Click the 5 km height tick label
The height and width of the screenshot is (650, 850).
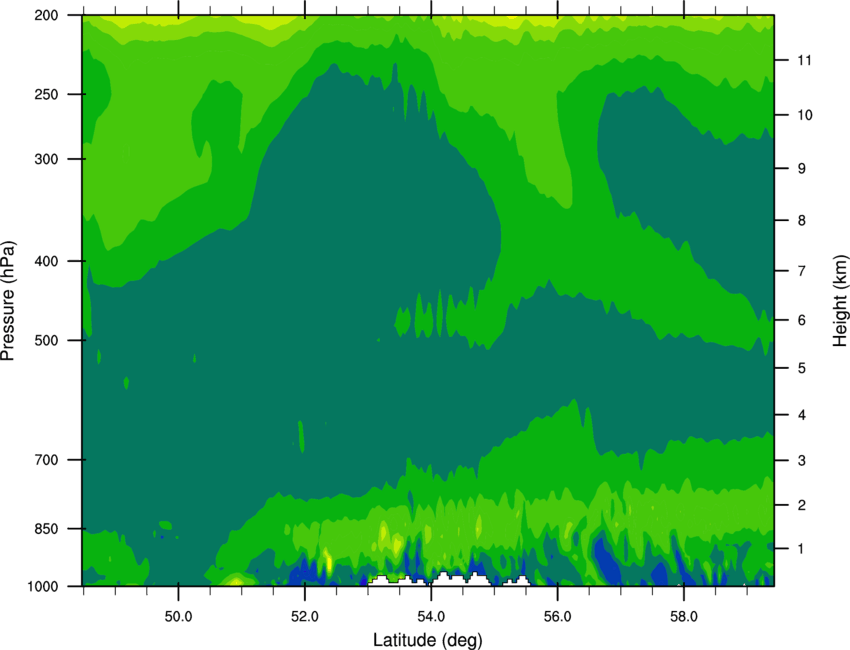(x=801, y=368)
